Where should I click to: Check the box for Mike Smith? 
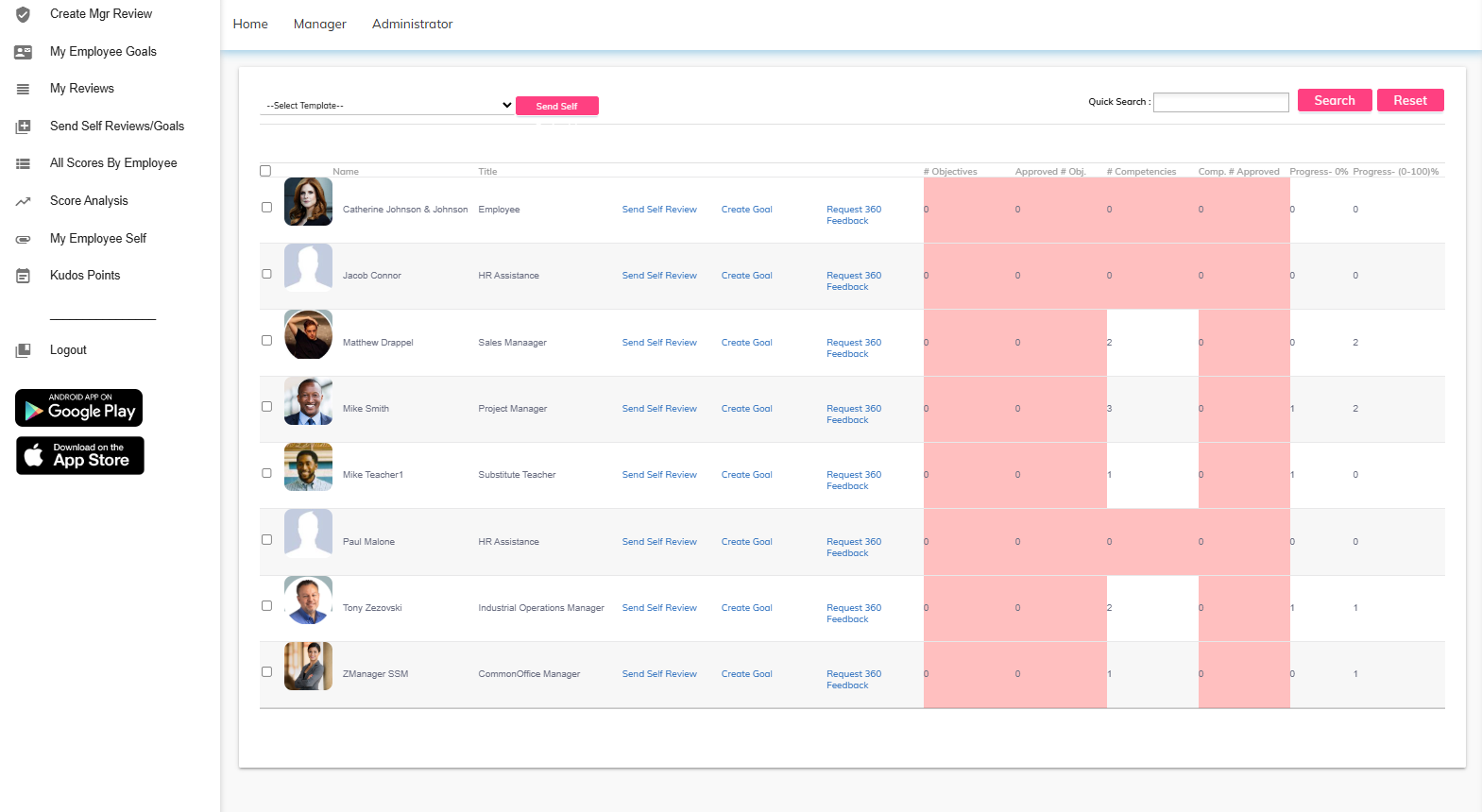(x=266, y=406)
